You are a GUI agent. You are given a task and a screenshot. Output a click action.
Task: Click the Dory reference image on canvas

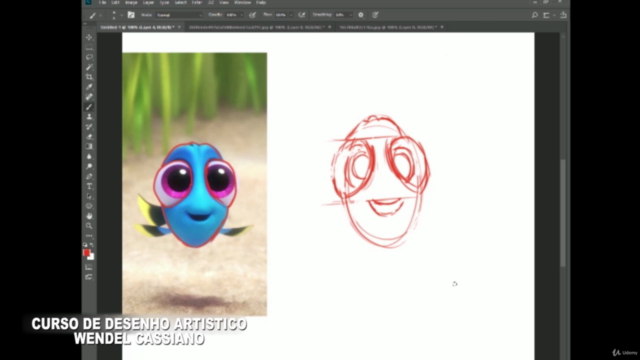pos(195,184)
